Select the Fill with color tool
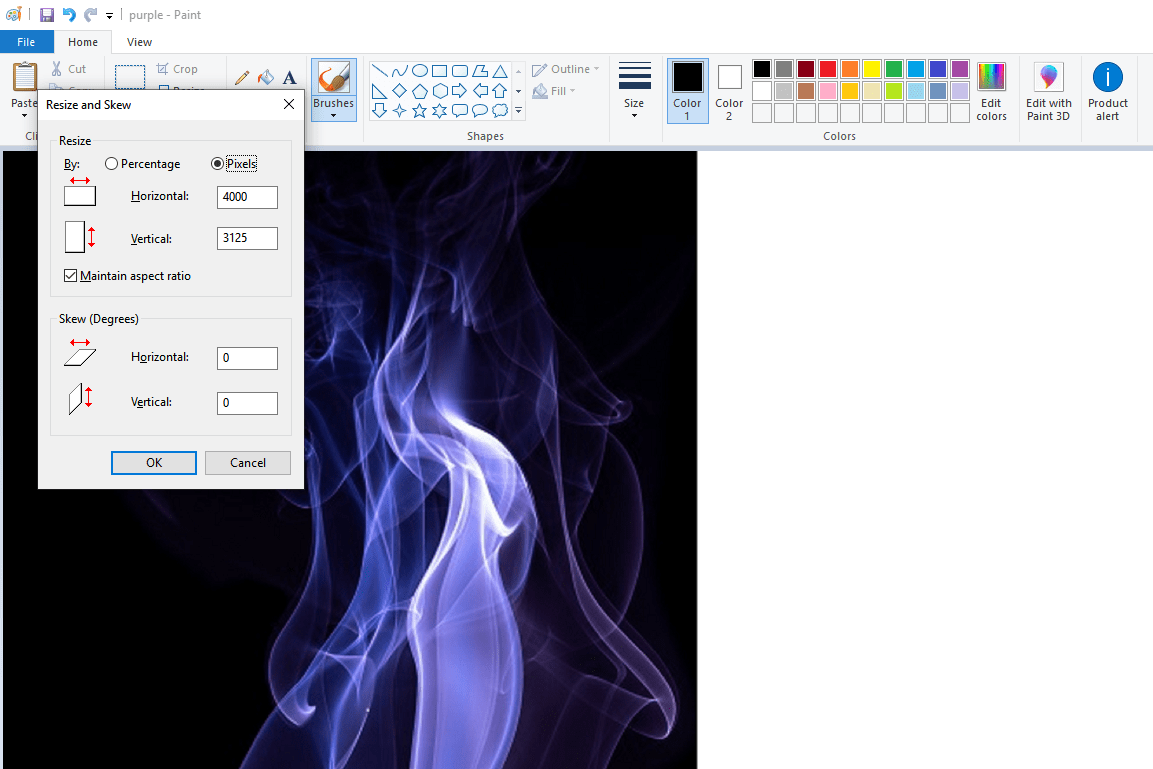The height and width of the screenshot is (769, 1153). (265, 77)
